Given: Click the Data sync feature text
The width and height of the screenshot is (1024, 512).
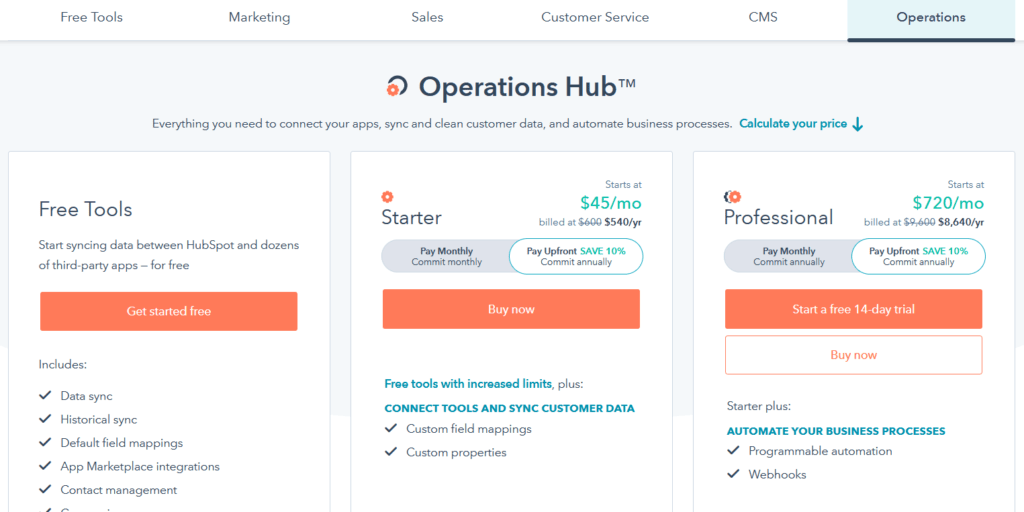Looking at the screenshot, I should pyautogui.click(x=86, y=396).
